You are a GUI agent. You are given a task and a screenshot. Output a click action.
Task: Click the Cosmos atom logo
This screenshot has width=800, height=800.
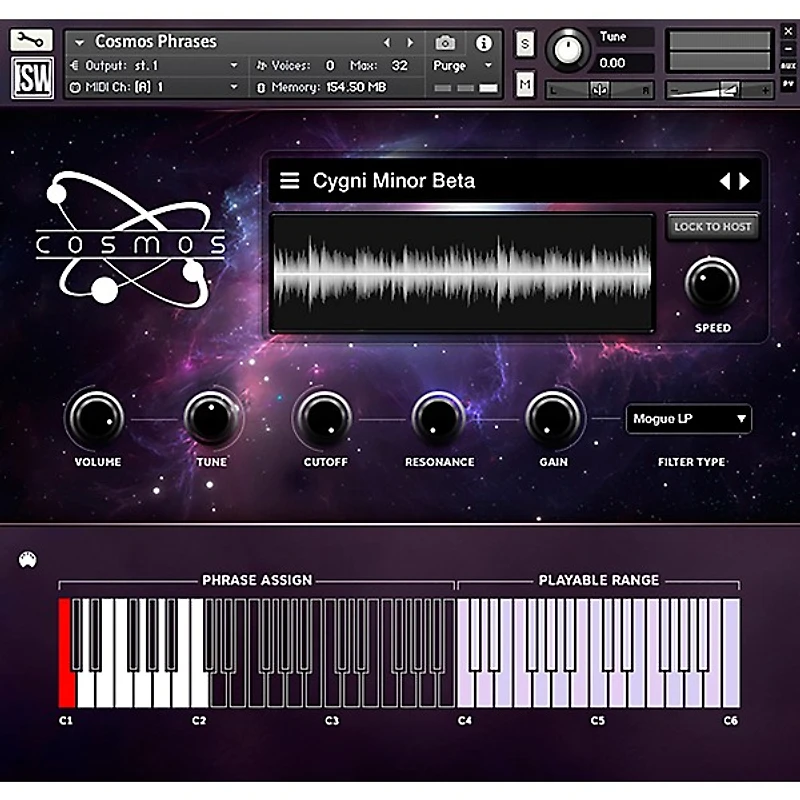130,239
